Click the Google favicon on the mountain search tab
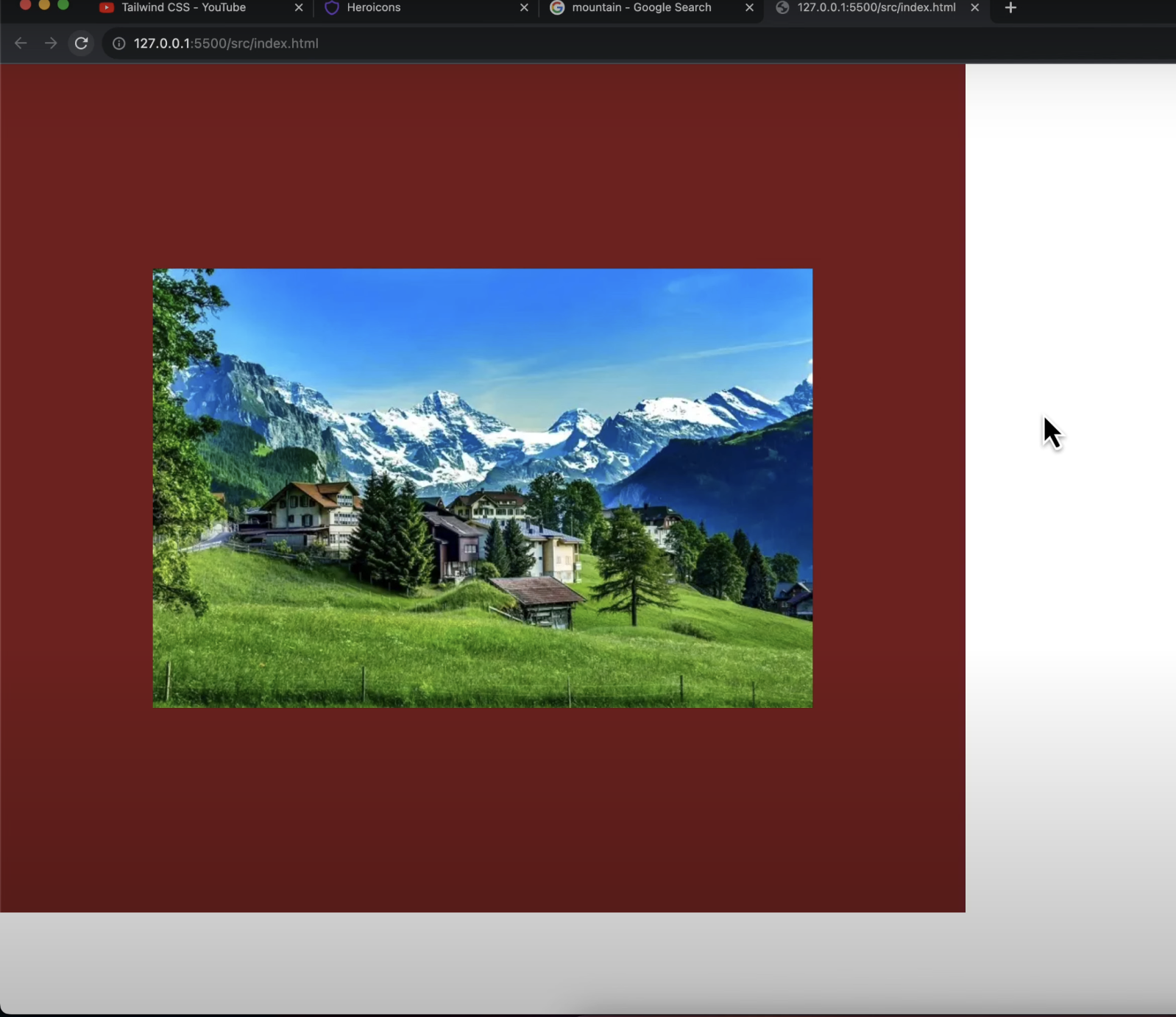Screen dimensions: 1176x1017 point(557,7)
